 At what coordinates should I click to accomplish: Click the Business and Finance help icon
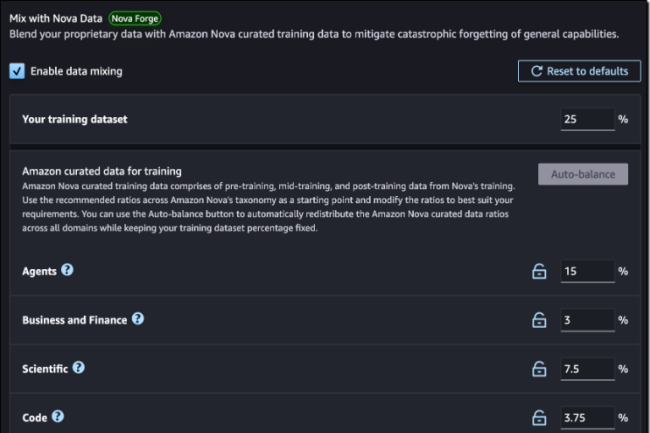tap(138, 319)
